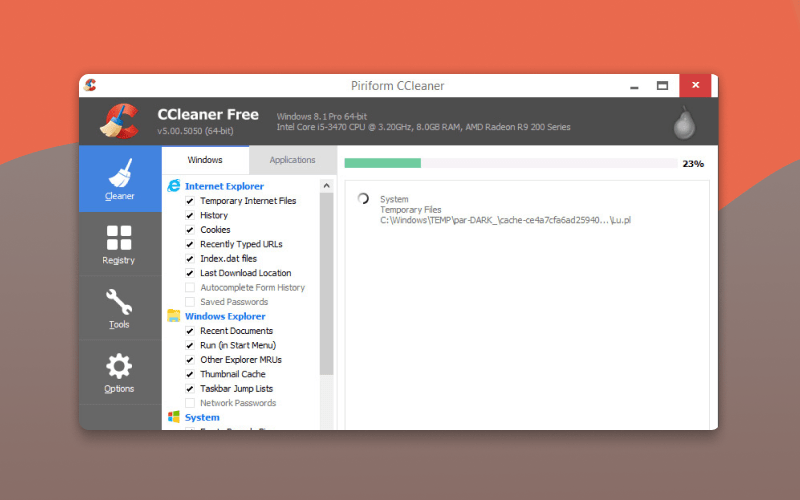Click the spinning progress indicator icon
This screenshot has height=500, width=800.
tap(363, 198)
